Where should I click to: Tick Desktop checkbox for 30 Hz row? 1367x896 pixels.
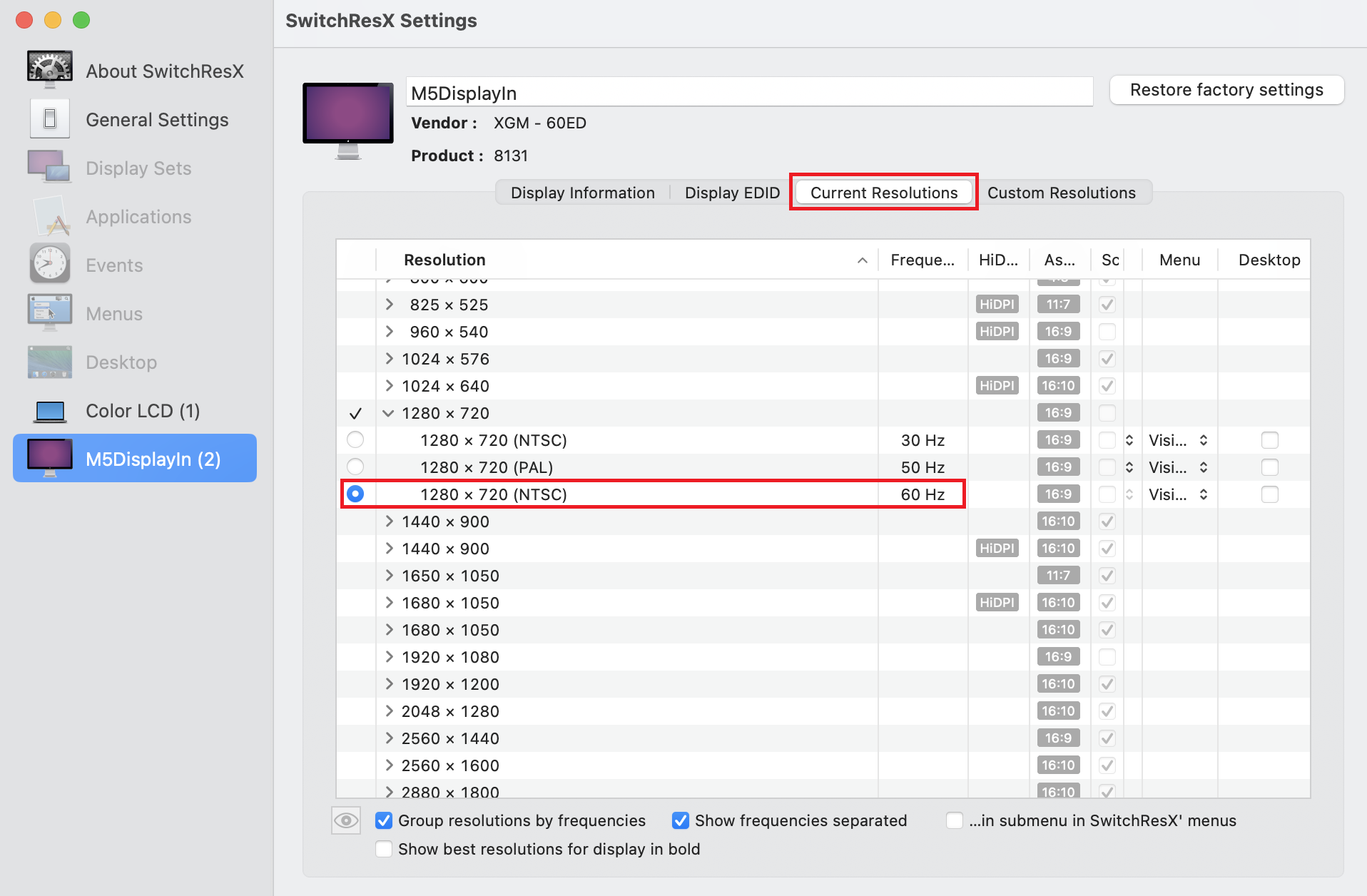(1270, 440)
